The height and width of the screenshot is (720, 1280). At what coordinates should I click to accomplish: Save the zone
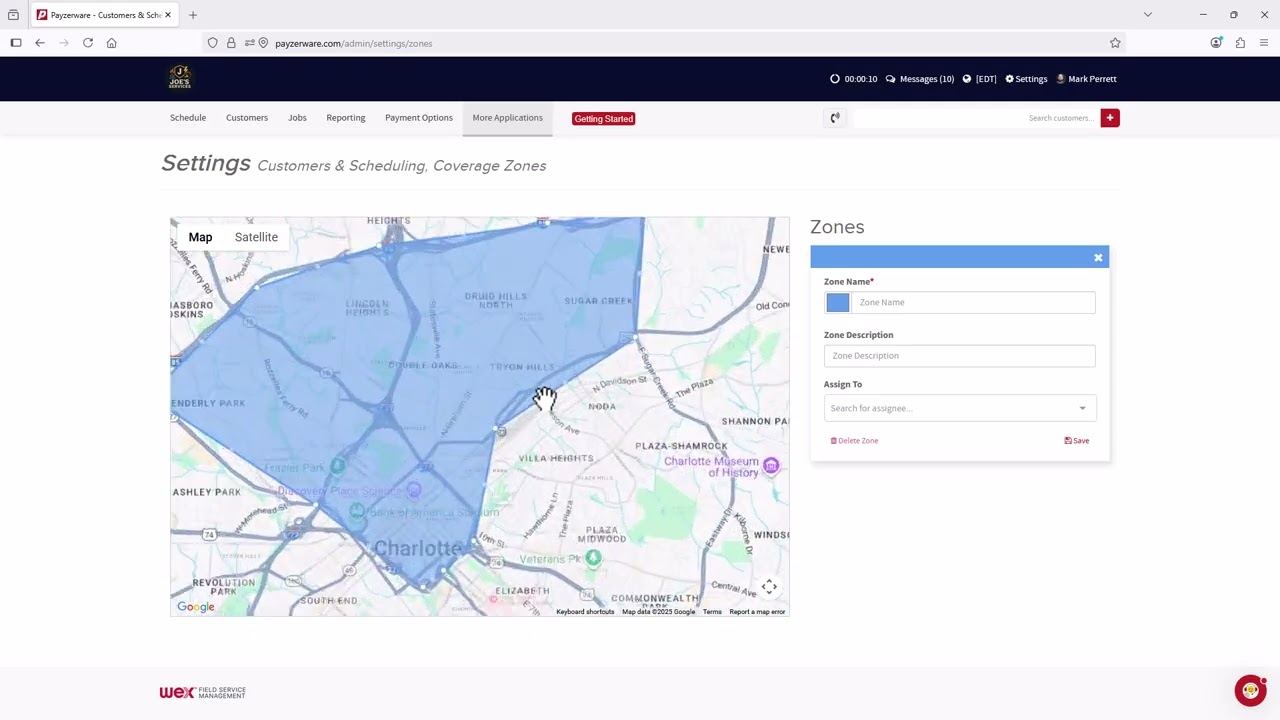click(x=1077, y=441)
